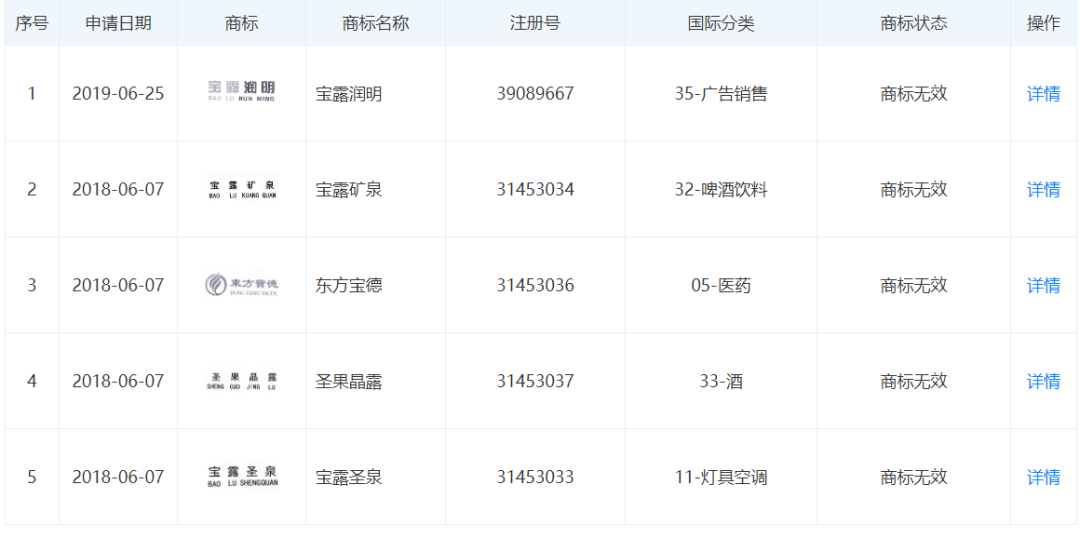The height and width of the screenshot is (552, 1080).
Task: Click the 商标状态 column header
Action: point(913,23)
